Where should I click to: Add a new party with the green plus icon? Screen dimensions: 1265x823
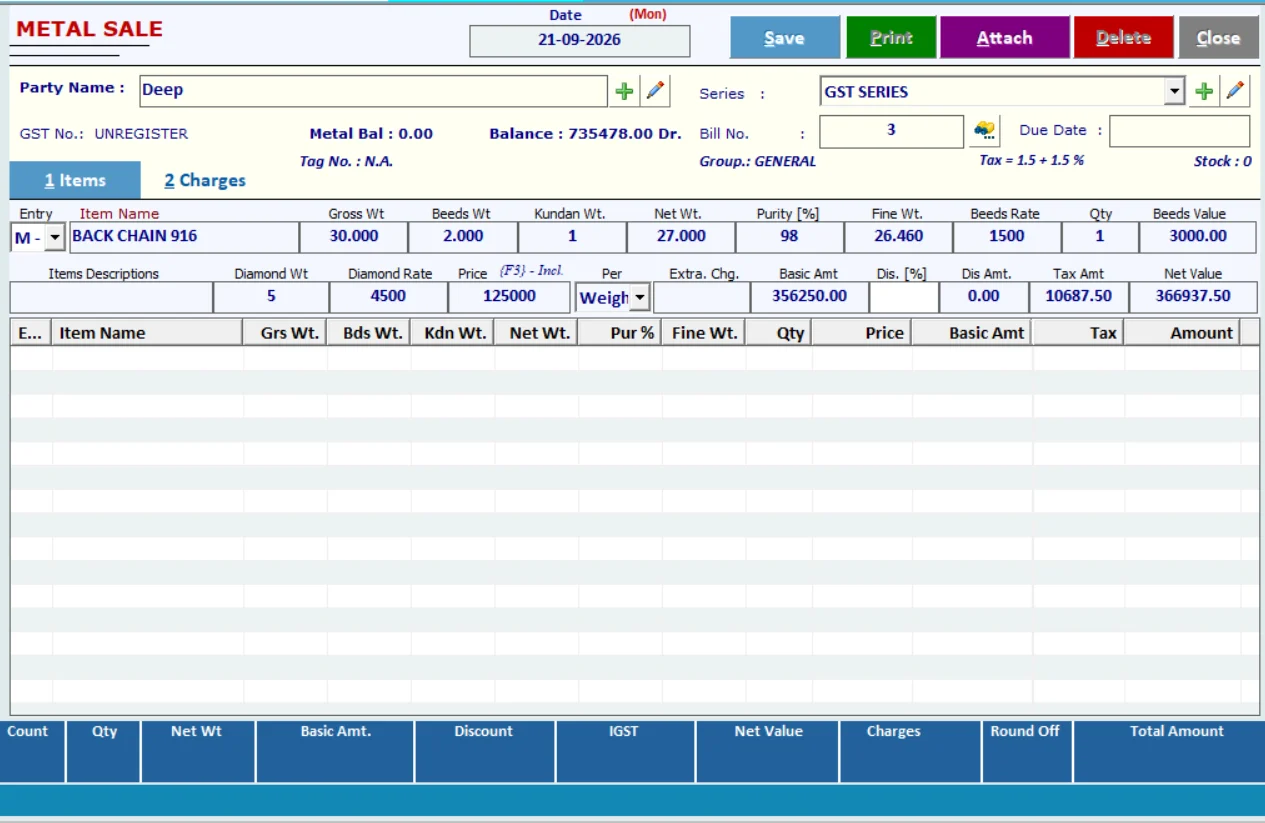624,91
